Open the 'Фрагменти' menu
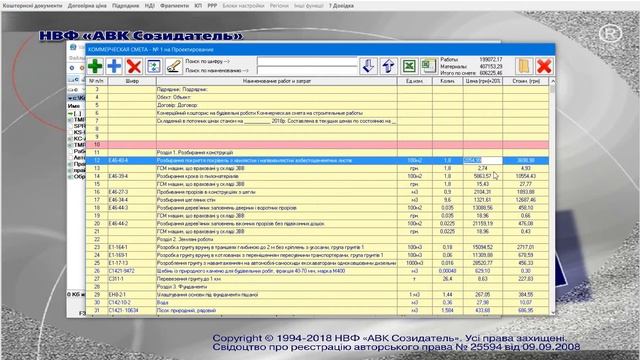The width and height of the screenshot is (640, 360). tap(174, 6)
